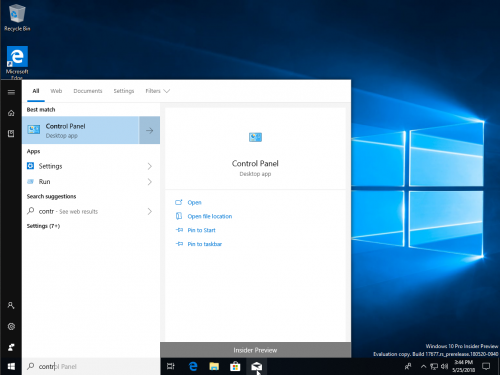500x375 pixels.
Task: Open the Windows Start button
Action: tap(11, 366)
